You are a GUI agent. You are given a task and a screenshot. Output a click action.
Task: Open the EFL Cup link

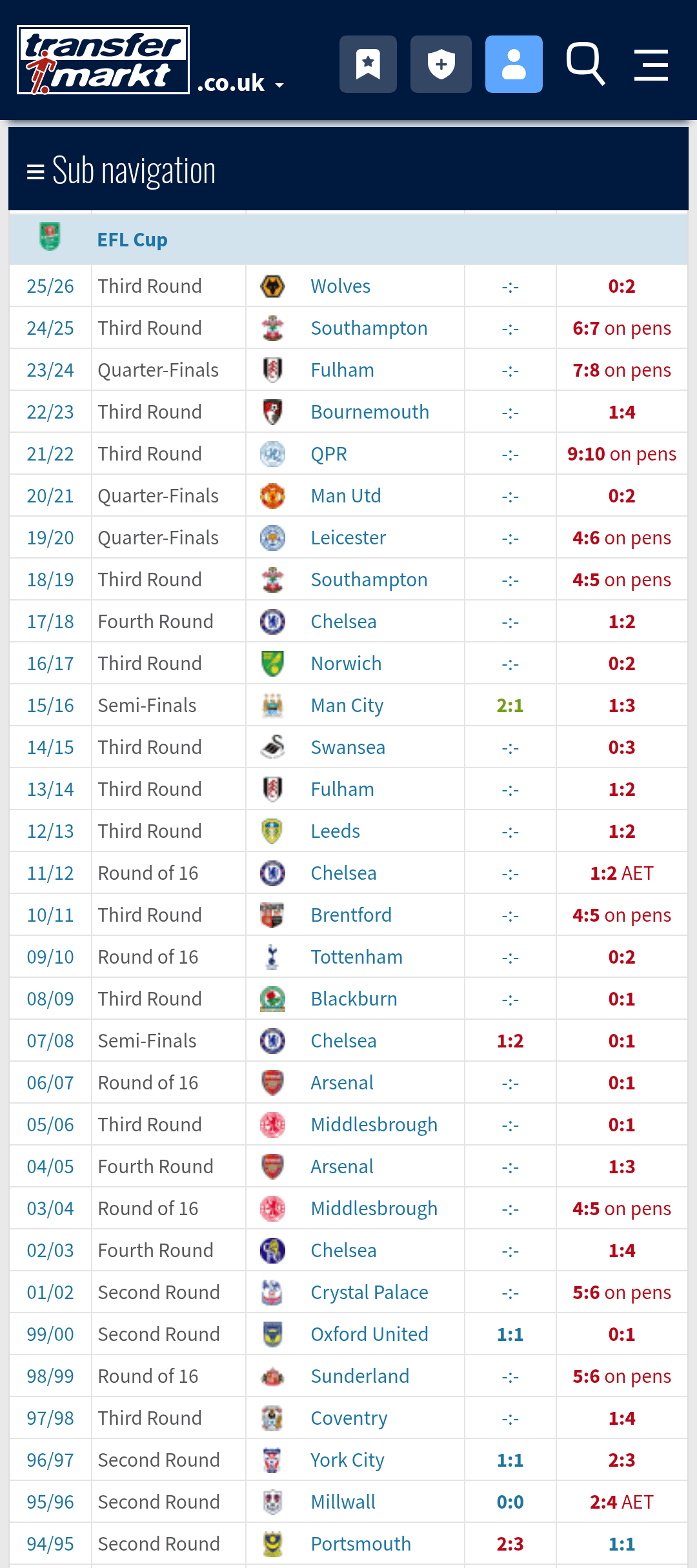(132, 240)
